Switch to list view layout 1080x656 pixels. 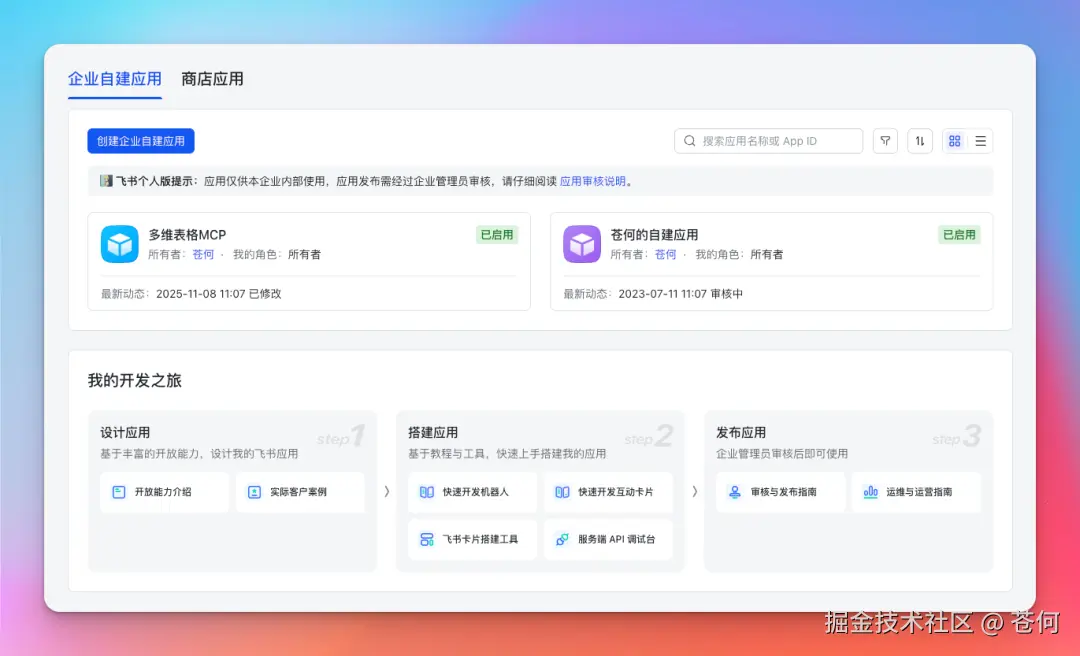point(981,141)
